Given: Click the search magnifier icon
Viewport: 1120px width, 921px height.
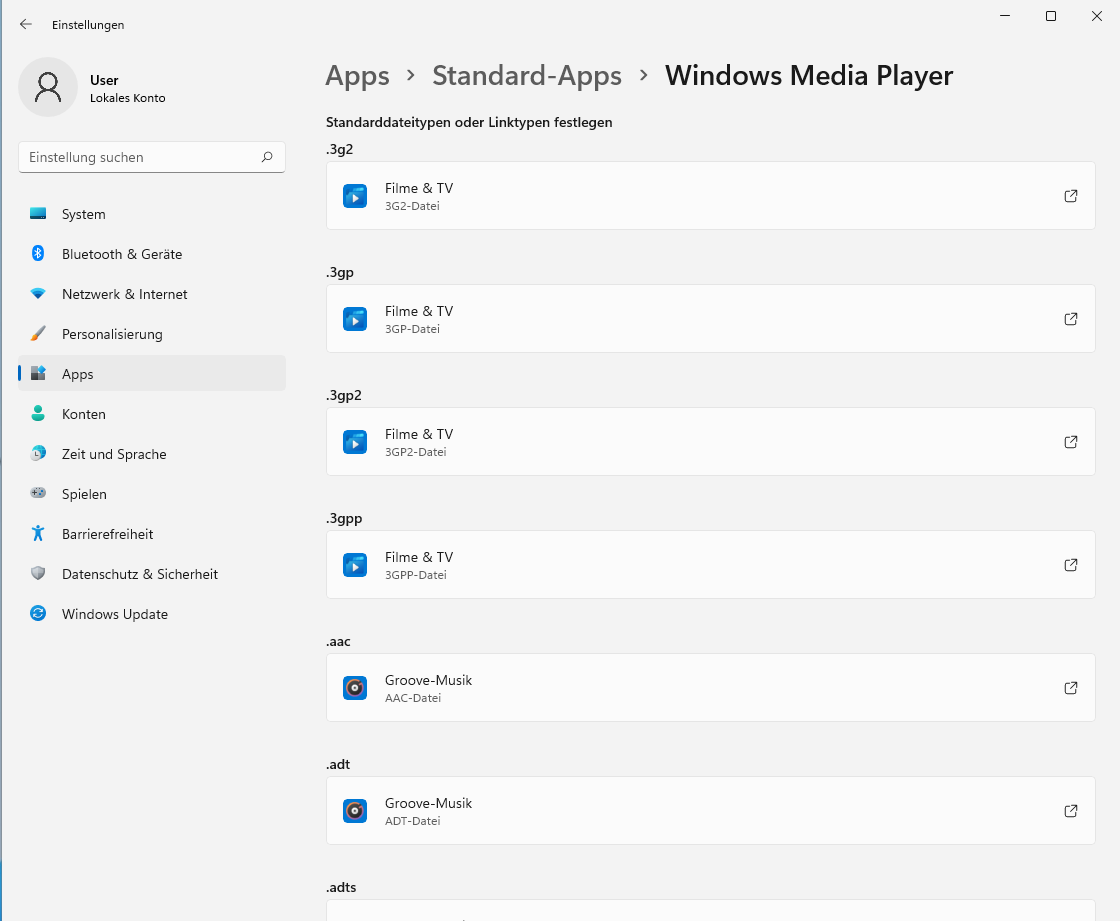Looking at the screenshot, I should (x=267, y=157).
